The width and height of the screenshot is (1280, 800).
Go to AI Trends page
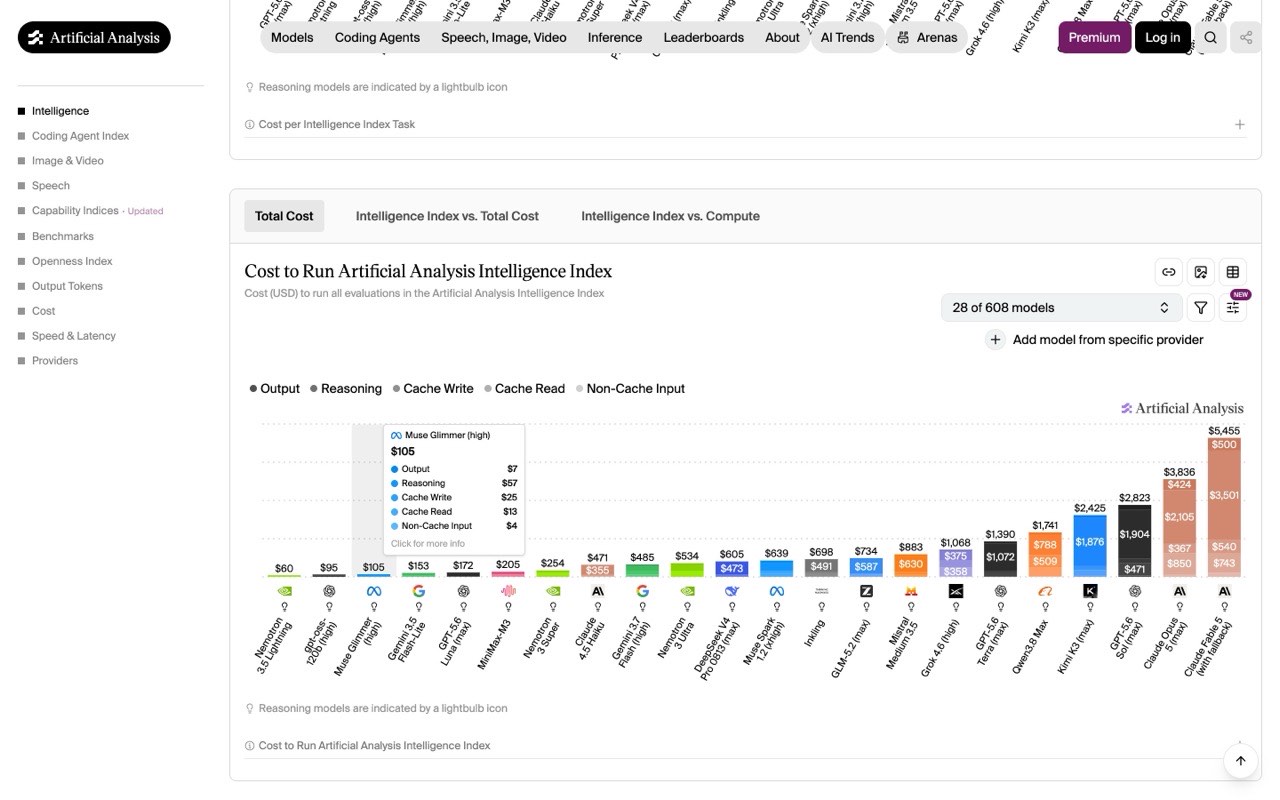[847, 38]
